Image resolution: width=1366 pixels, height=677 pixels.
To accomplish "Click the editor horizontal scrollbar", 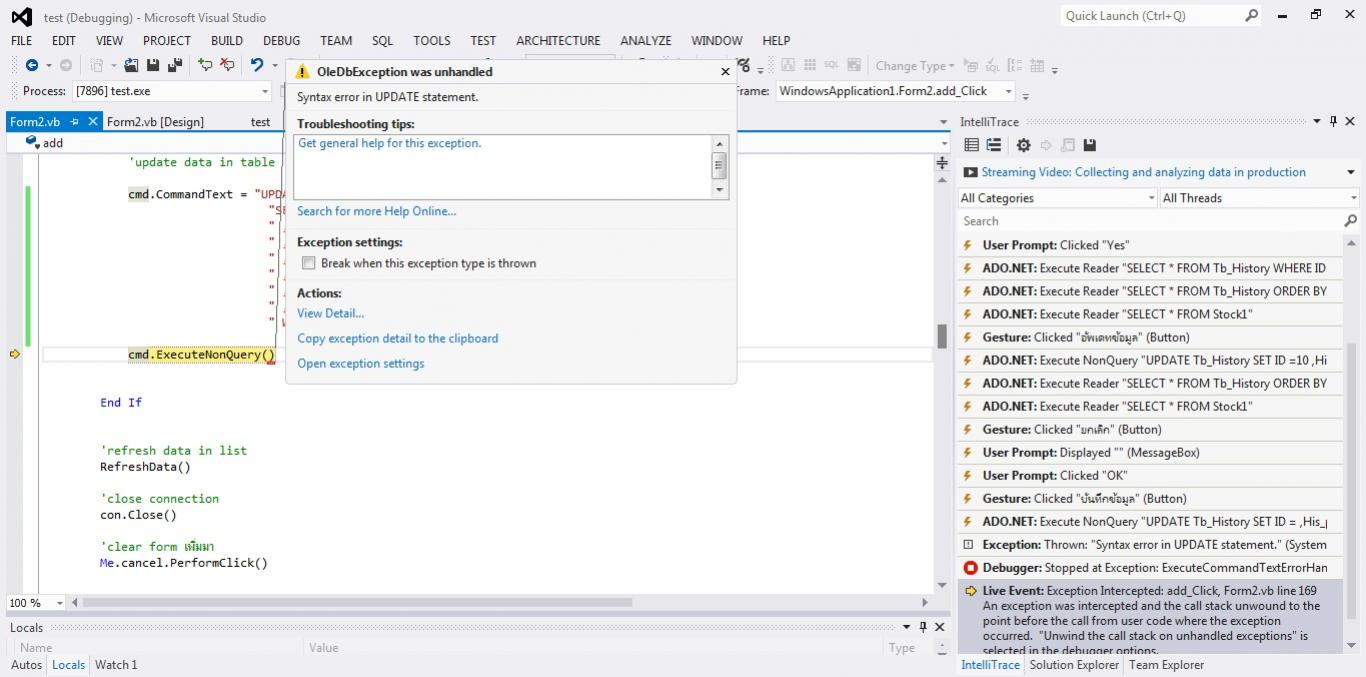I will pyautogui.click(x=357, y=603).
